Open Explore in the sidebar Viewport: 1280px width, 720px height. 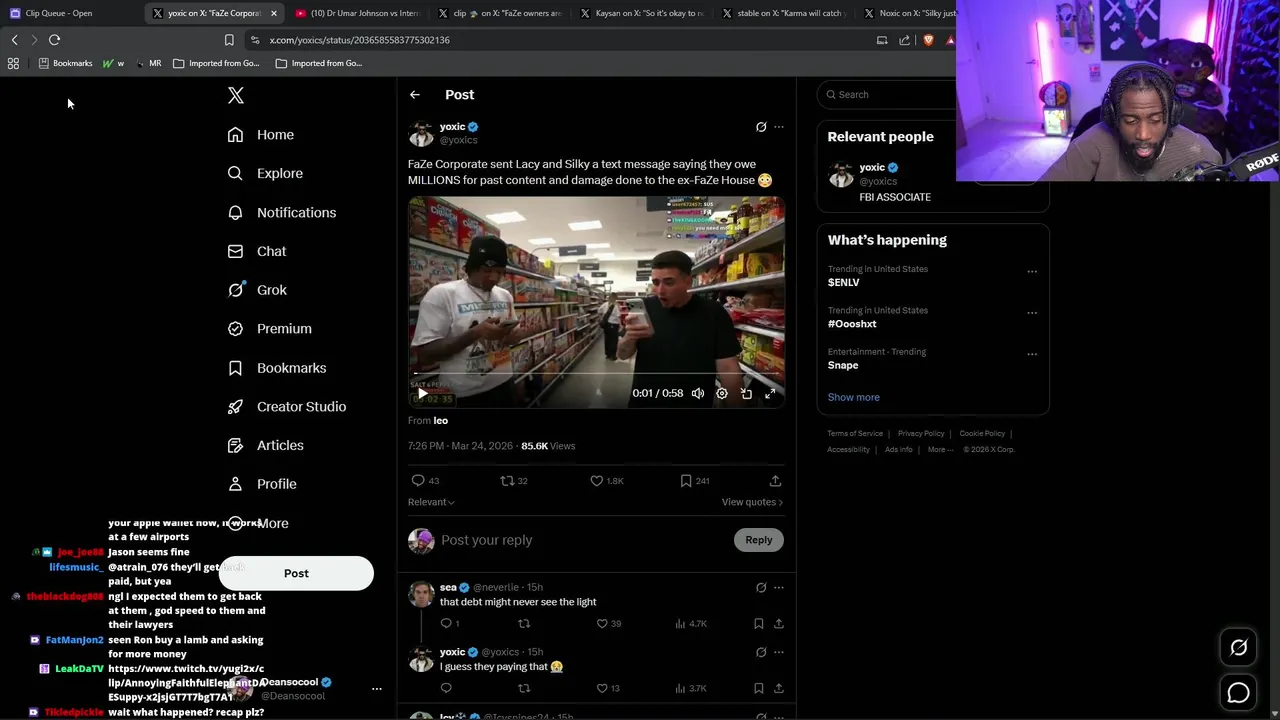(265, 173)
